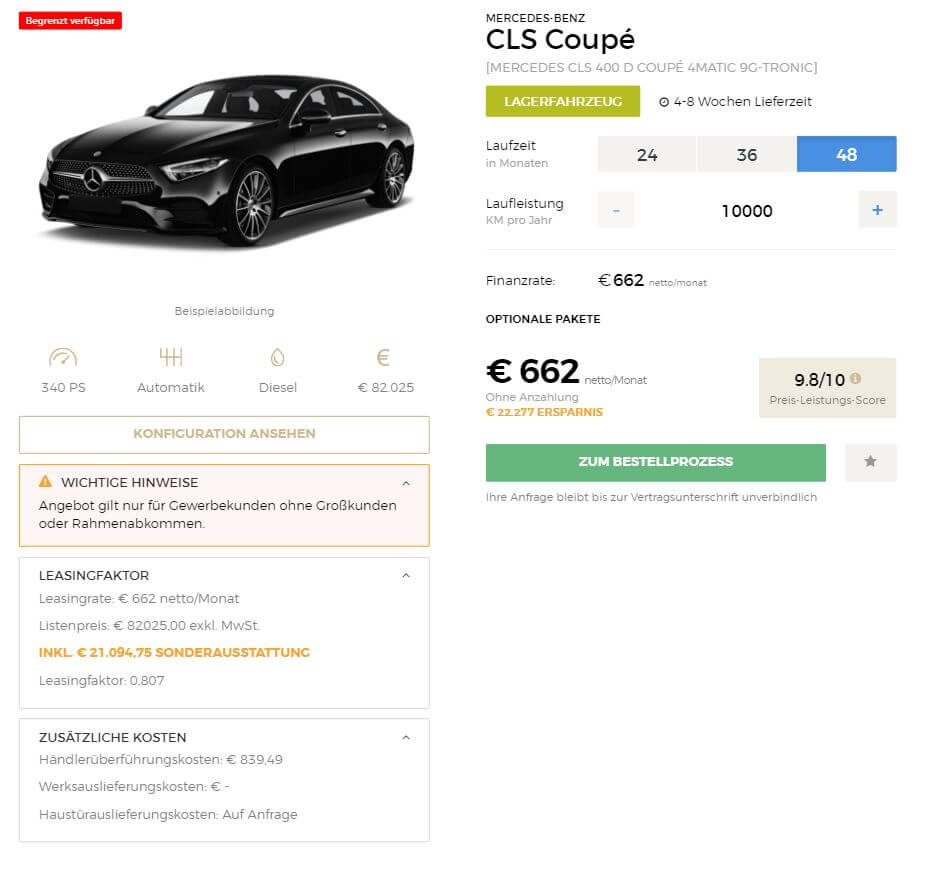Click the speedometer icon above 340 PS
The image size is (951, 878).
point(63,357)
